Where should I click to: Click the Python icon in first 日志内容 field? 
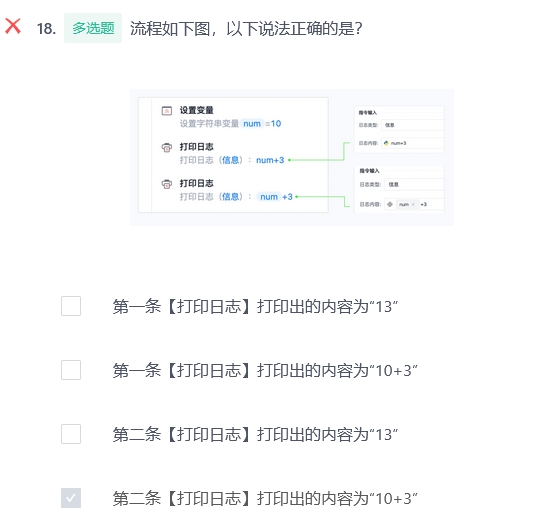[x=386, y=143]
